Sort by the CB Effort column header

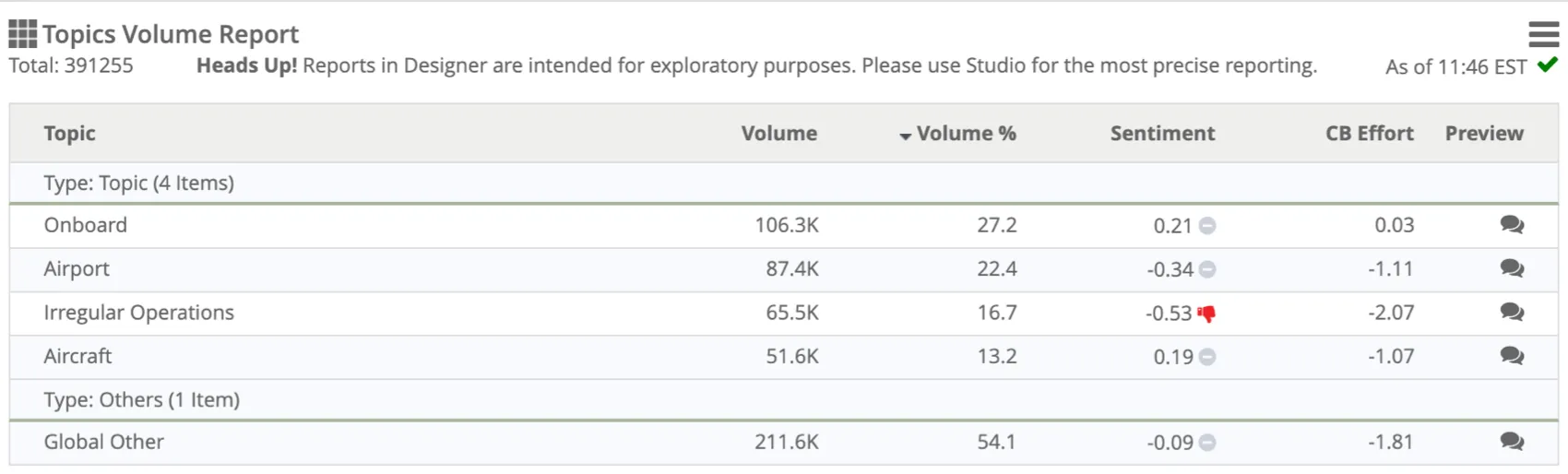[x=1369, y=134]
